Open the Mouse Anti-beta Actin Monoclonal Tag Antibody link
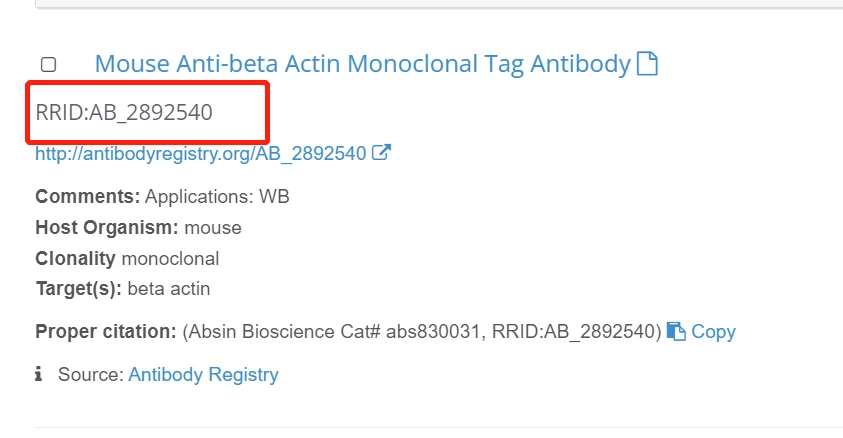Image resolution: width=843 pixels, height=438 pixels. click(x=362, y=64)
